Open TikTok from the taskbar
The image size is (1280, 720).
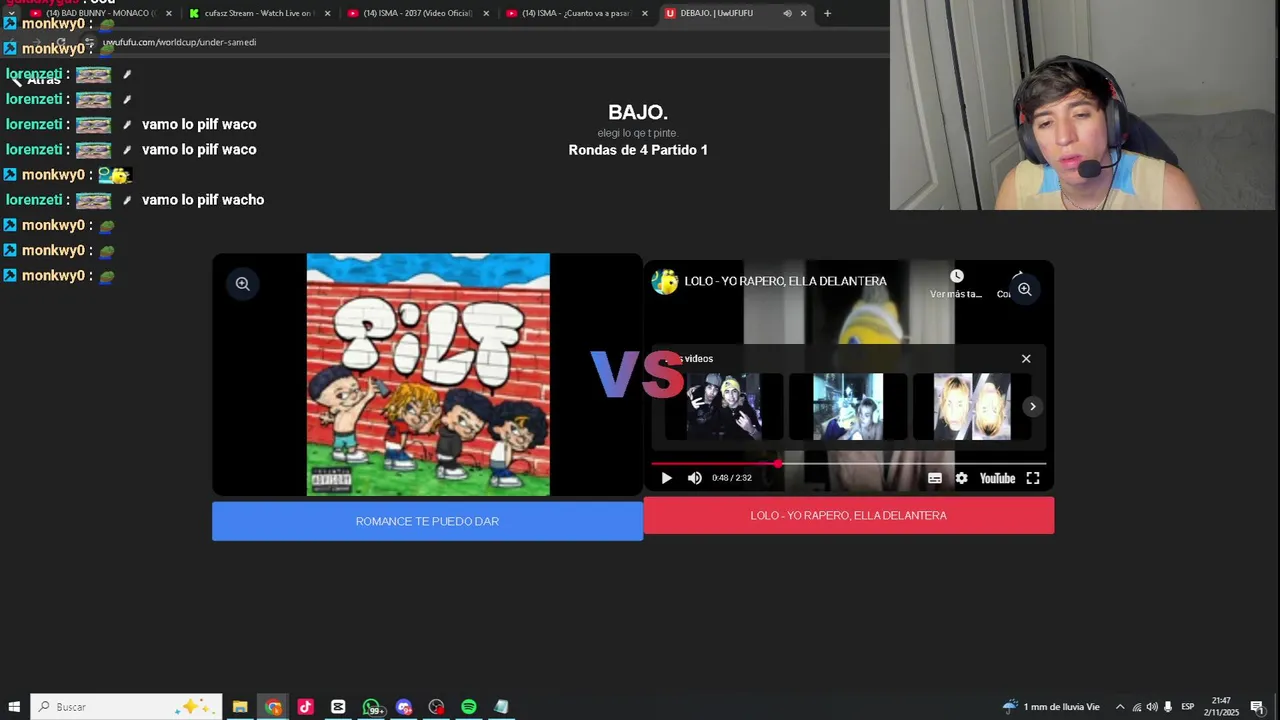tap(305, 707)
